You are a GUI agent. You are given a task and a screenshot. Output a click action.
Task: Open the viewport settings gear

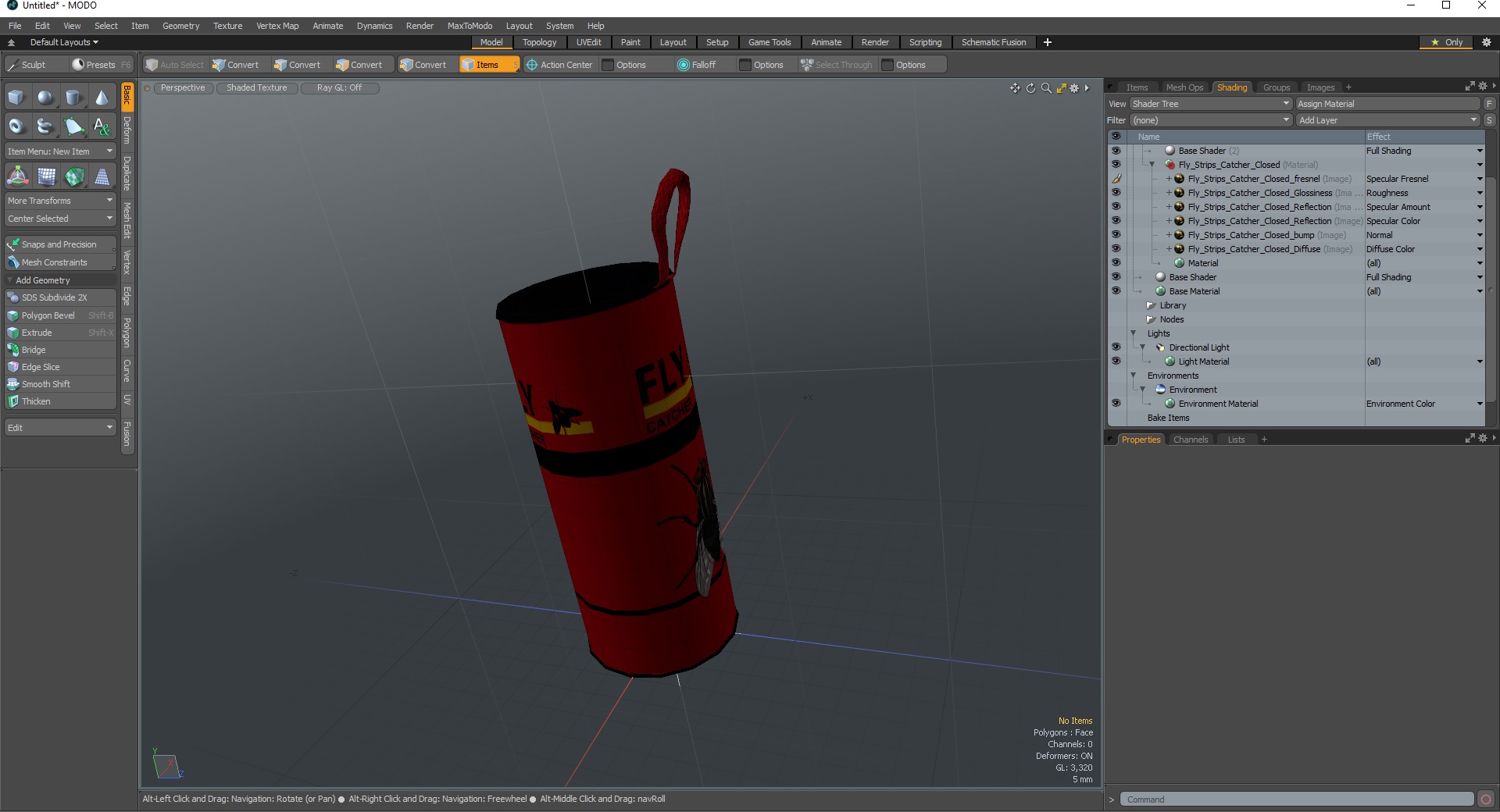pyautogui.click(x=1074, y=88)
